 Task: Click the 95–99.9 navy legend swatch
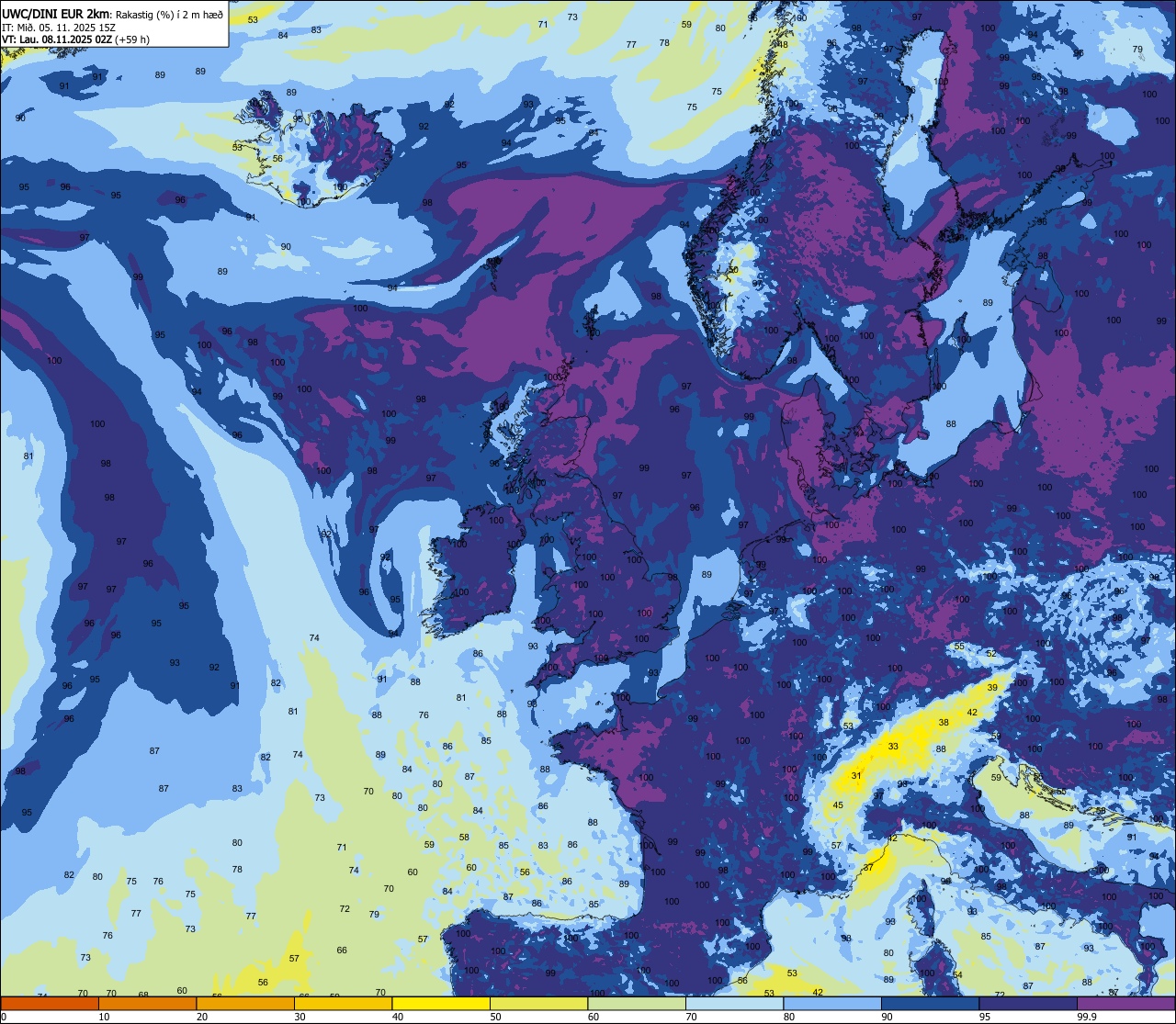(1028, 1003)
